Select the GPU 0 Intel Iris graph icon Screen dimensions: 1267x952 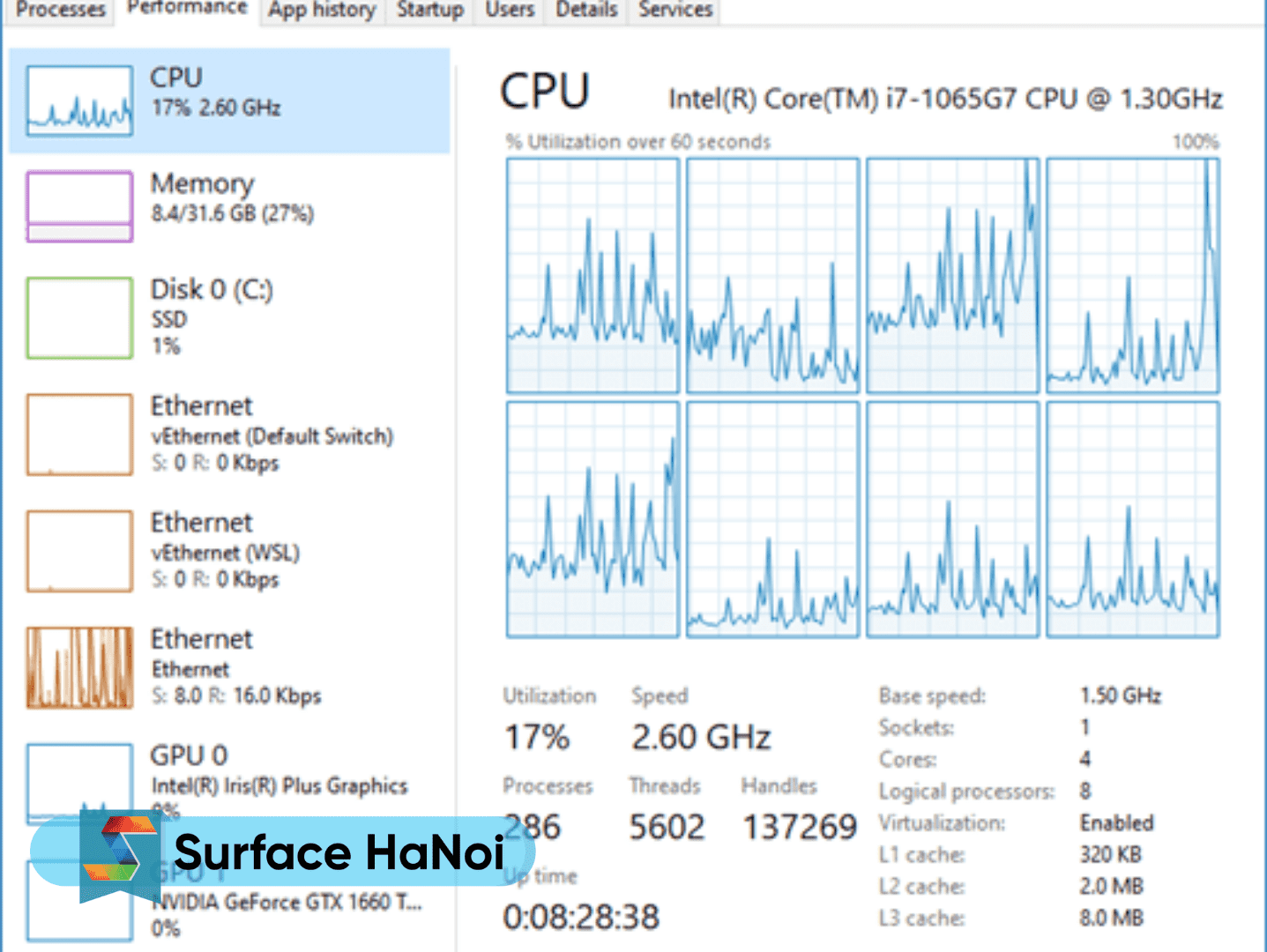point(79,776)
